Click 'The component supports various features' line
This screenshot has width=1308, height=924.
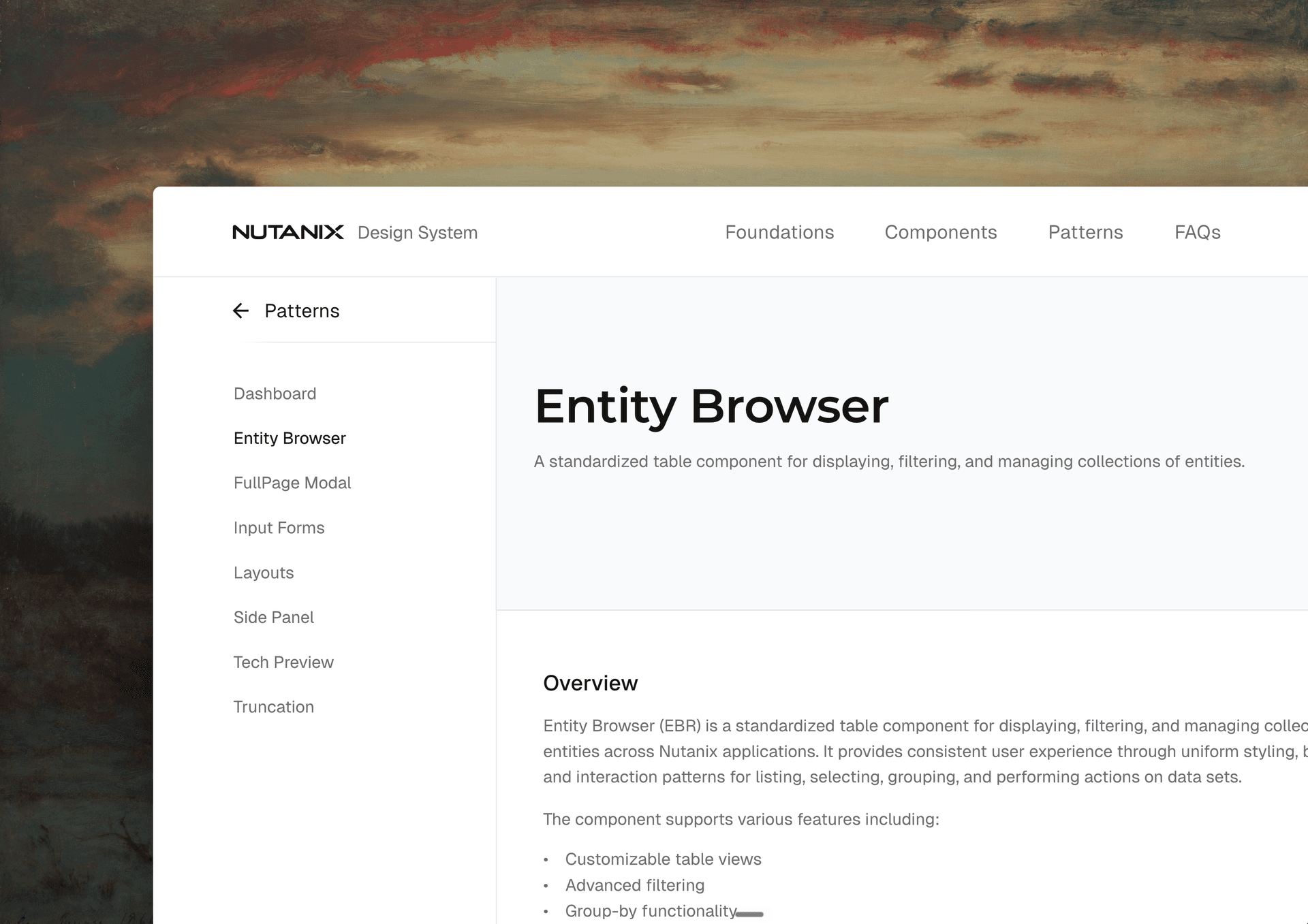[x=741, y=819]
